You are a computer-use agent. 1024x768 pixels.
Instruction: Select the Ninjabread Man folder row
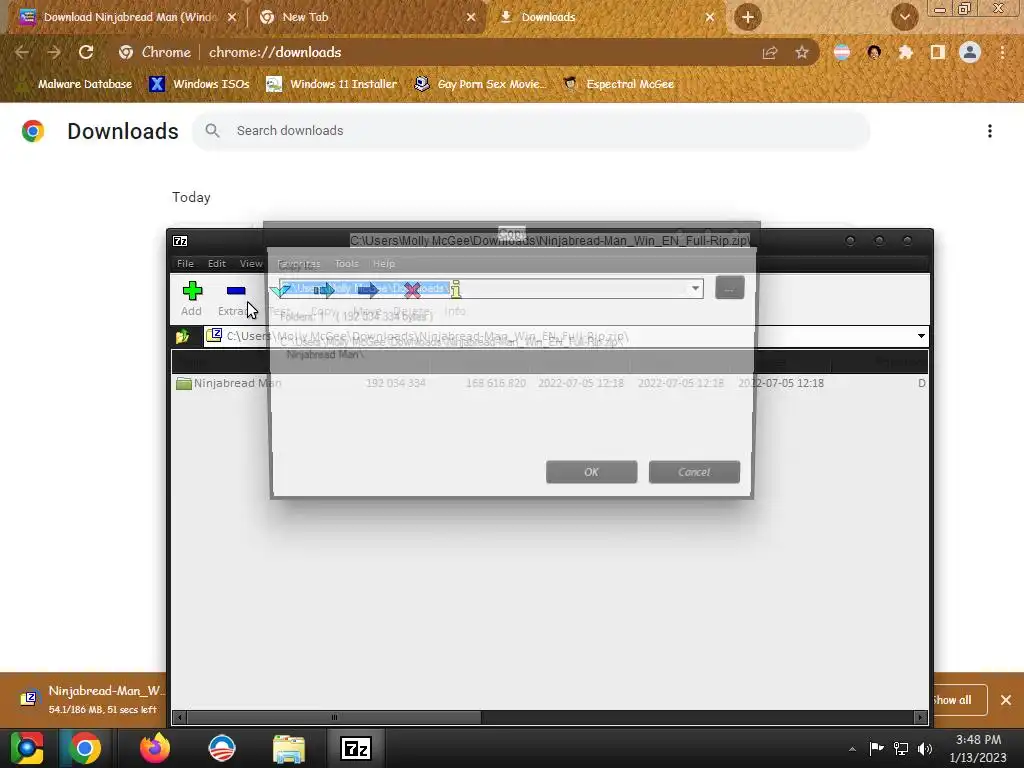point(549,383)
